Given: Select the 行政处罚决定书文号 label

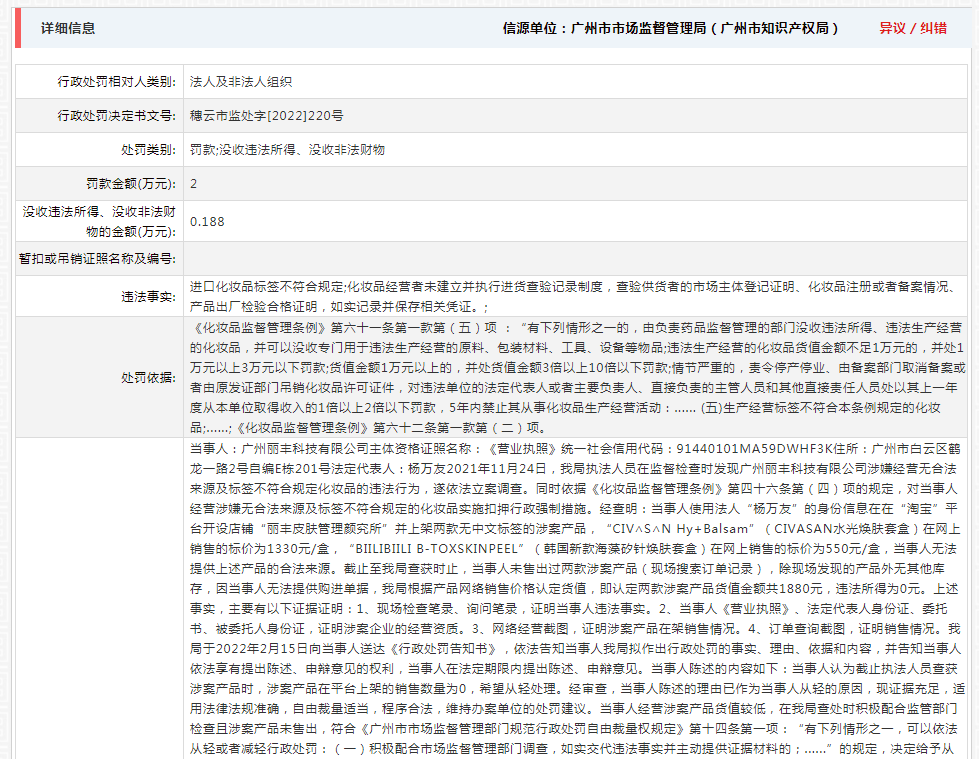Looking at the screenshot, I should coord(117,116).
